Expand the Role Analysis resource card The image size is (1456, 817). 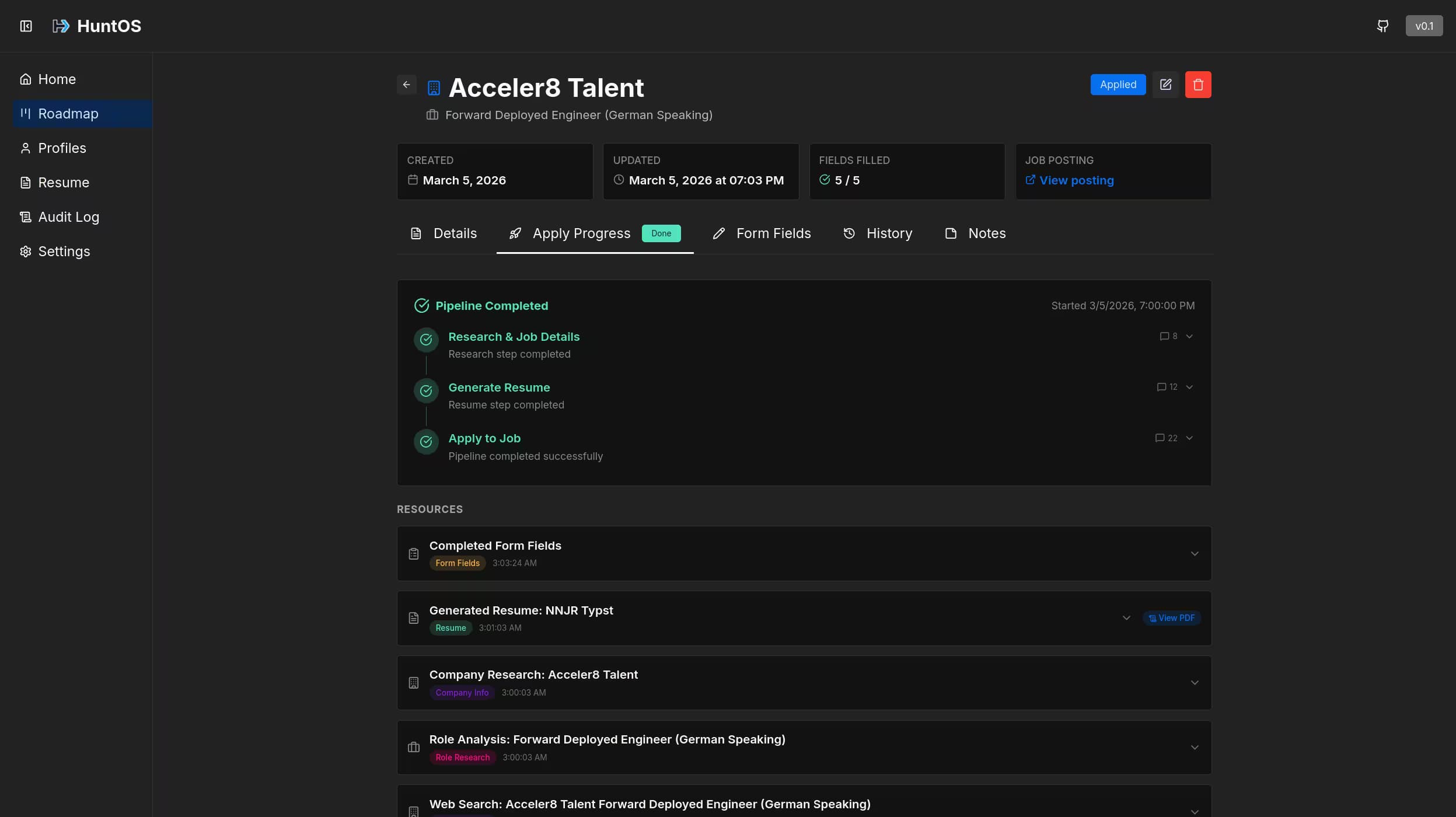(x=1195, y=747)
